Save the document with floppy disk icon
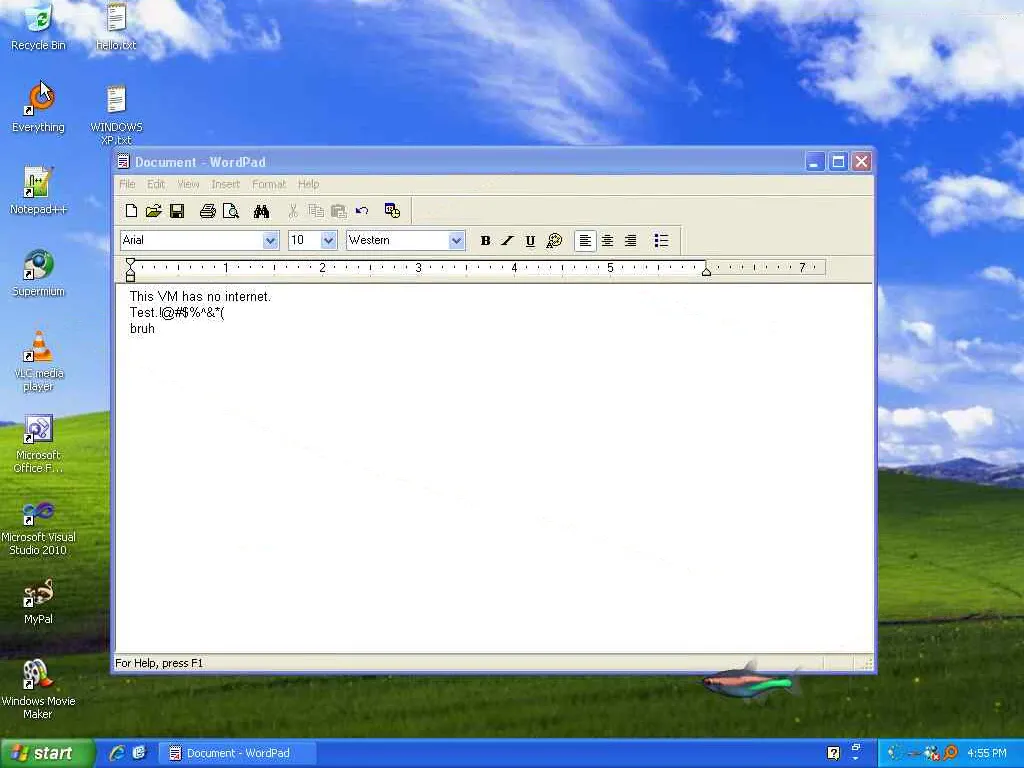The height and width of the screenshot is (768, 1024). click(x=177, y=211)
